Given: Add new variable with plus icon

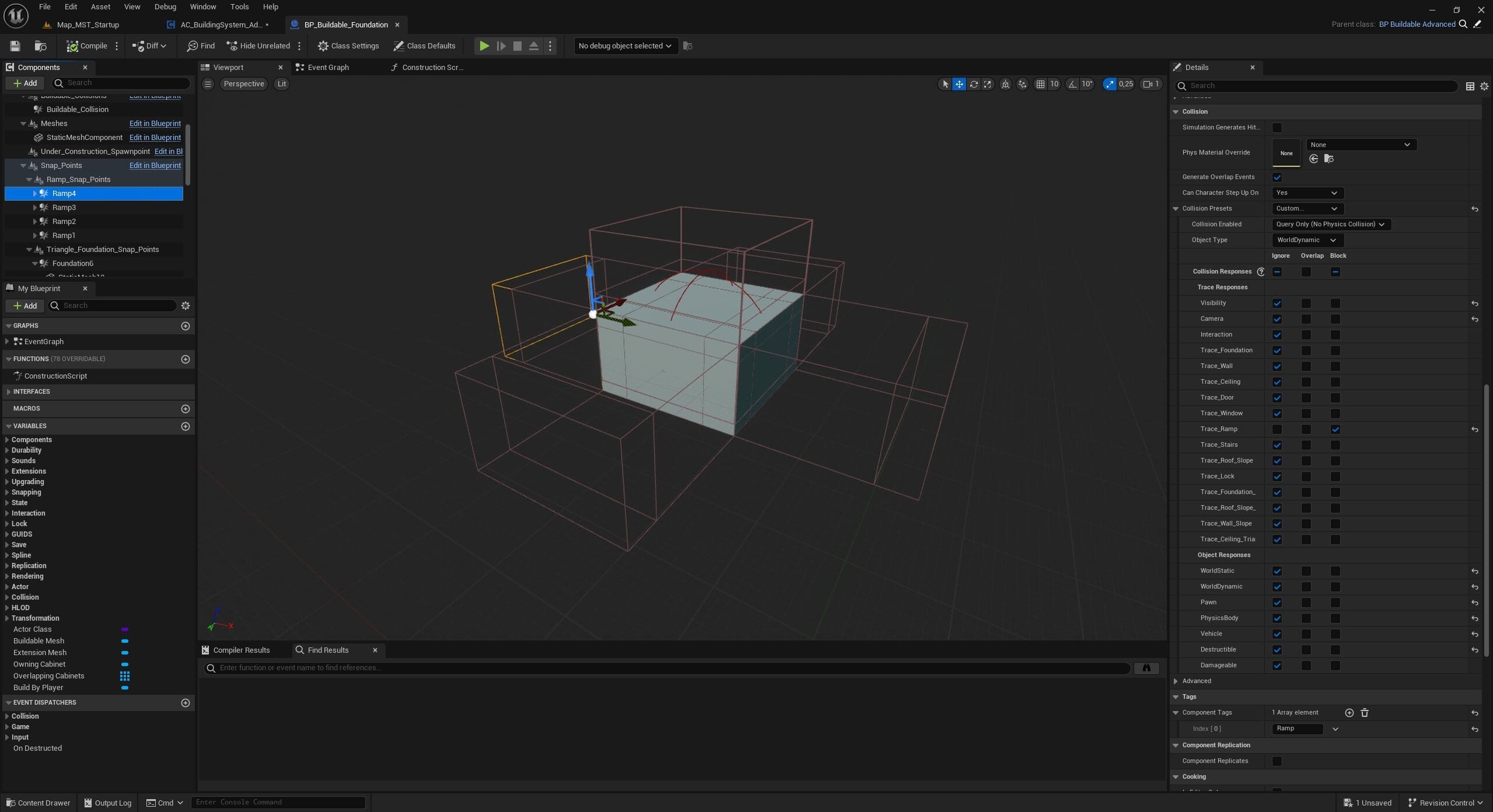Looking at the screenshot, I should tap(186, 426).
